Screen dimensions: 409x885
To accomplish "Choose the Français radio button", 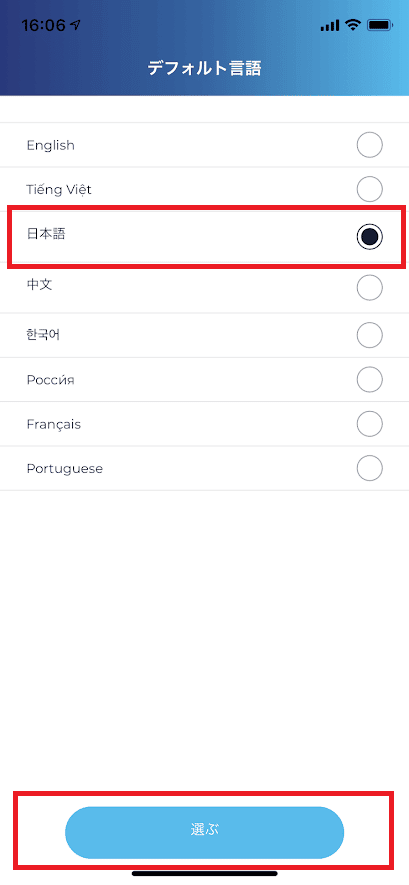I will [370, 424].
